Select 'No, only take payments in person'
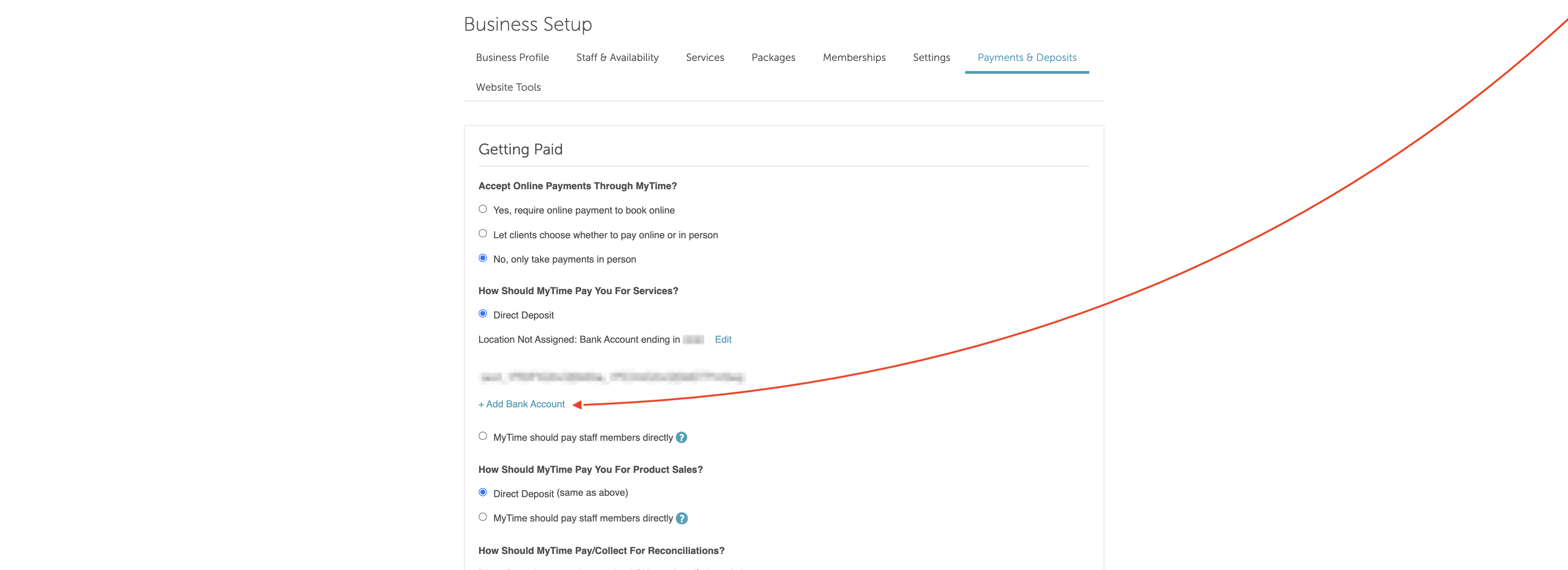The image size is (1568, 570). (x=483, y=258)
